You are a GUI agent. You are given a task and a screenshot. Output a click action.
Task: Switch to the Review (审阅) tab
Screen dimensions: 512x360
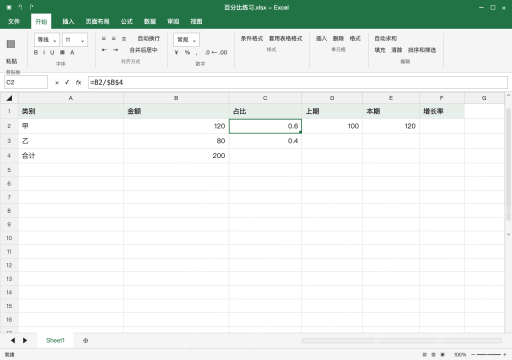(x=173, y=21)
